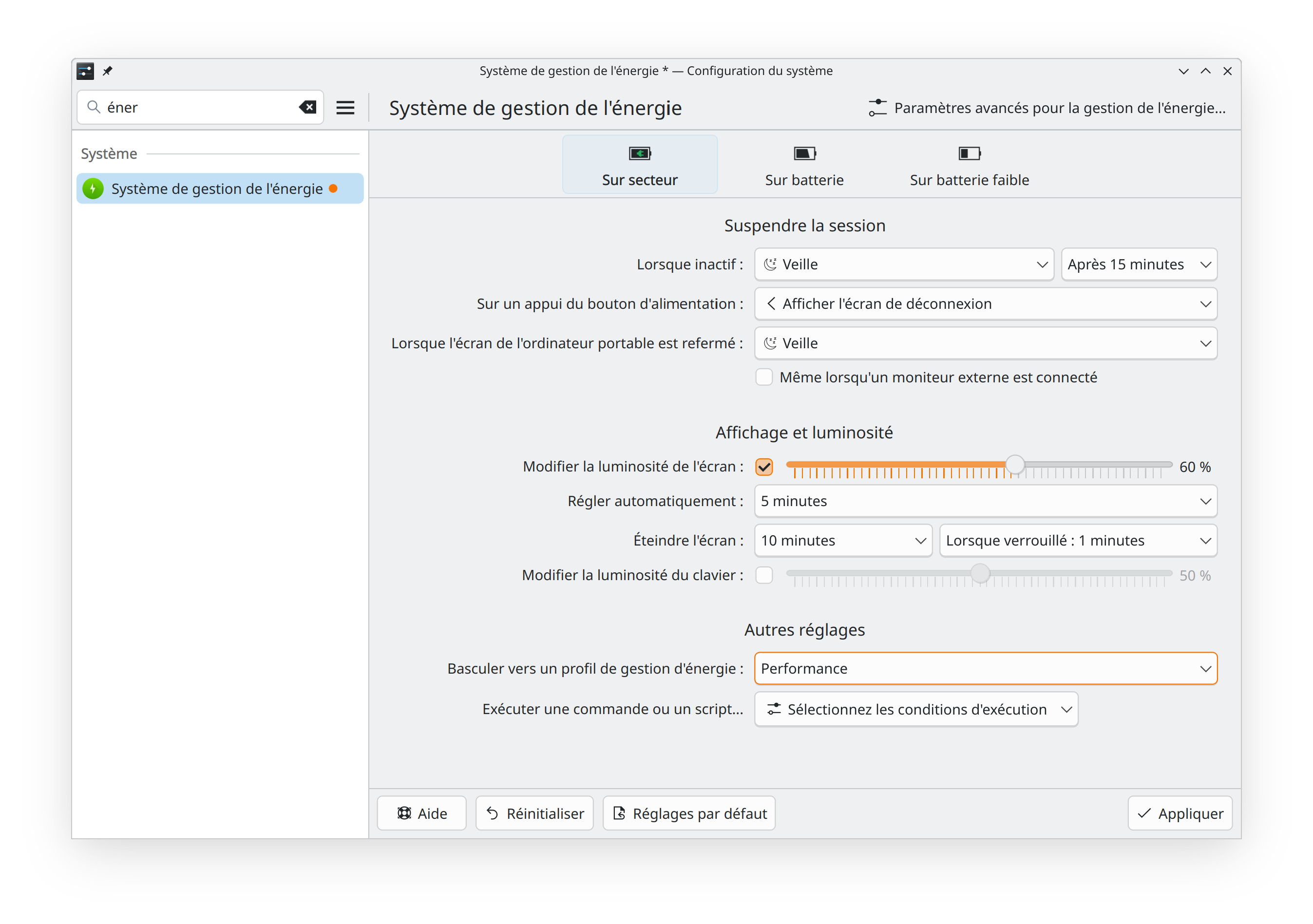Close the Configuration du système window

tap(1227, 71)
